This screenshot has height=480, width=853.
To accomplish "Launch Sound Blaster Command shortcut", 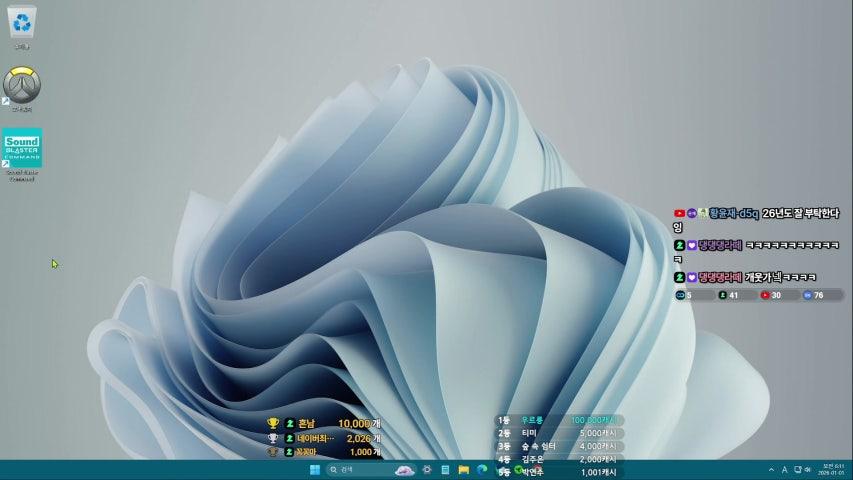I will point(22,148).
